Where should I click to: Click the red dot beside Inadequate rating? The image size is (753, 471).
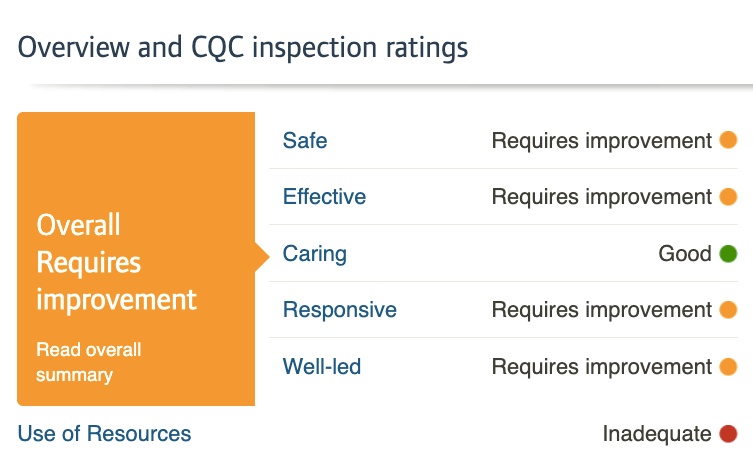click(x=728, y=434)
